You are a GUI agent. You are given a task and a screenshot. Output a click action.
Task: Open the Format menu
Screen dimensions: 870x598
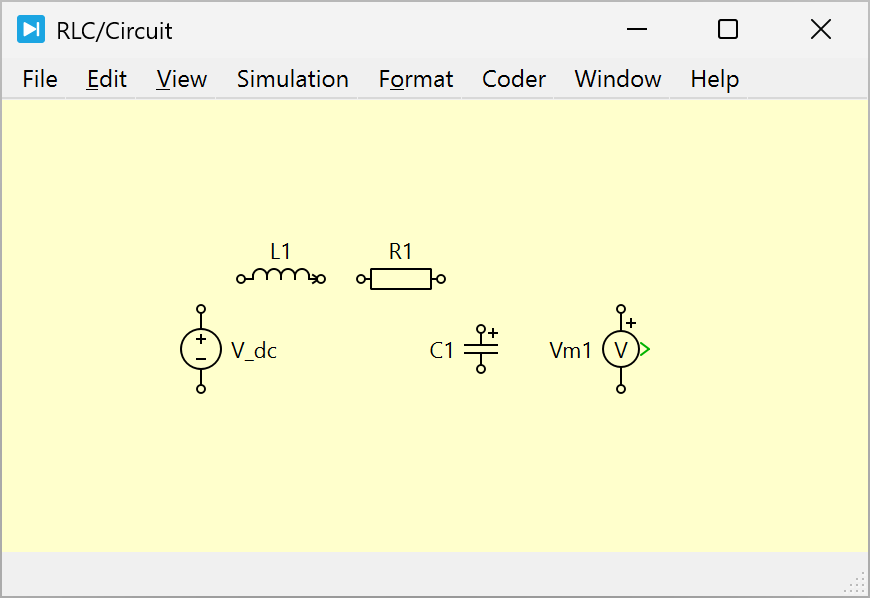coord(416,79)
